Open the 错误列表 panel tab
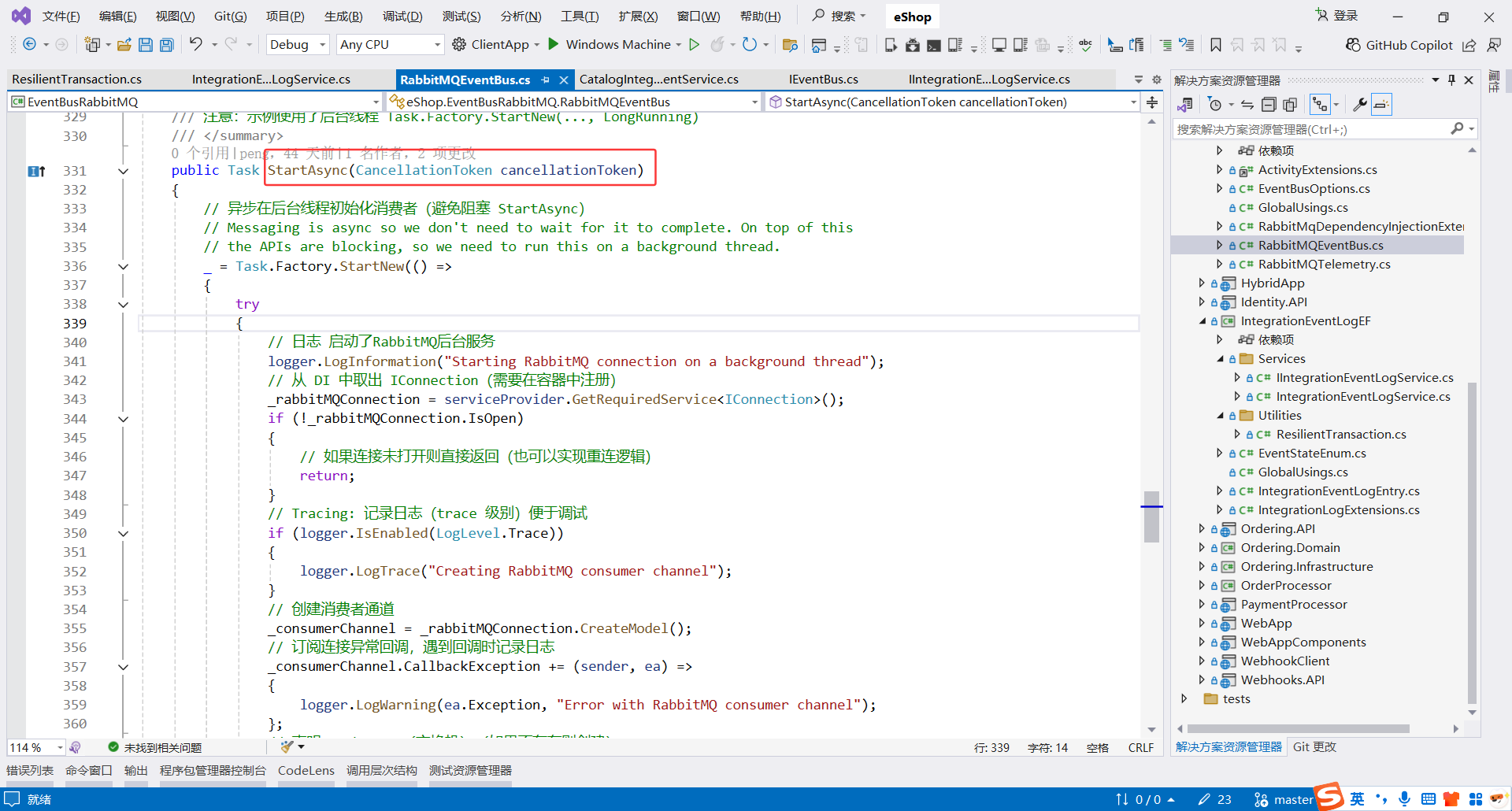This screenshot has height=811, width=1512. pyautogui.click(x=30, y=771)
